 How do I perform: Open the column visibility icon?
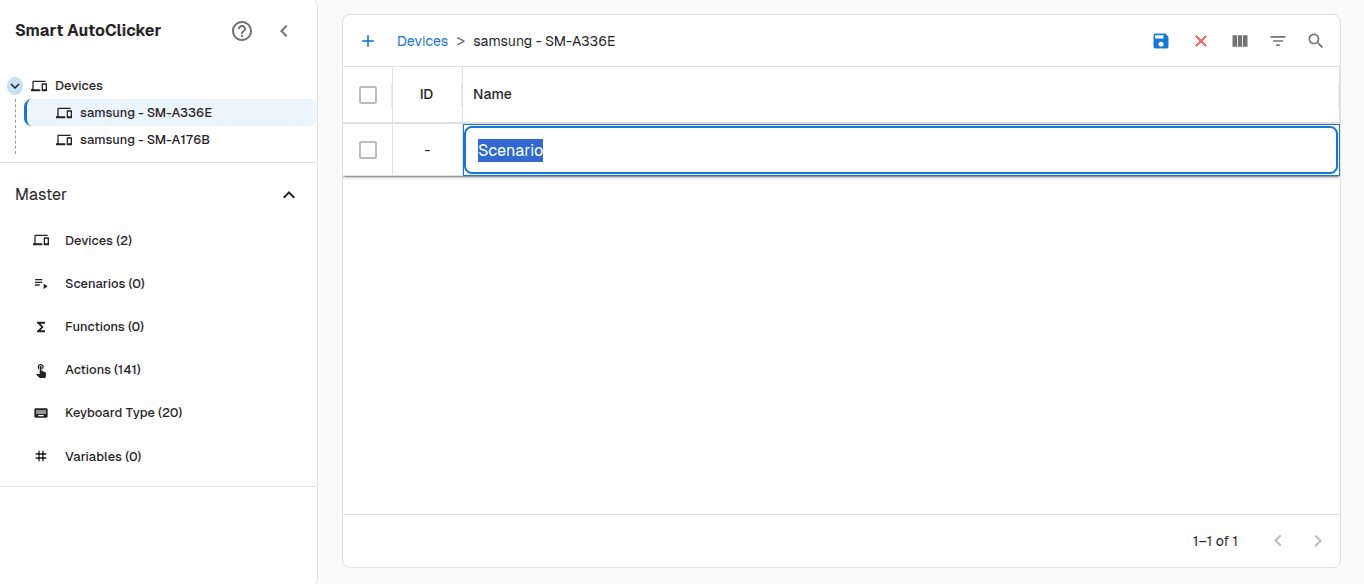tap(1239, 41)
